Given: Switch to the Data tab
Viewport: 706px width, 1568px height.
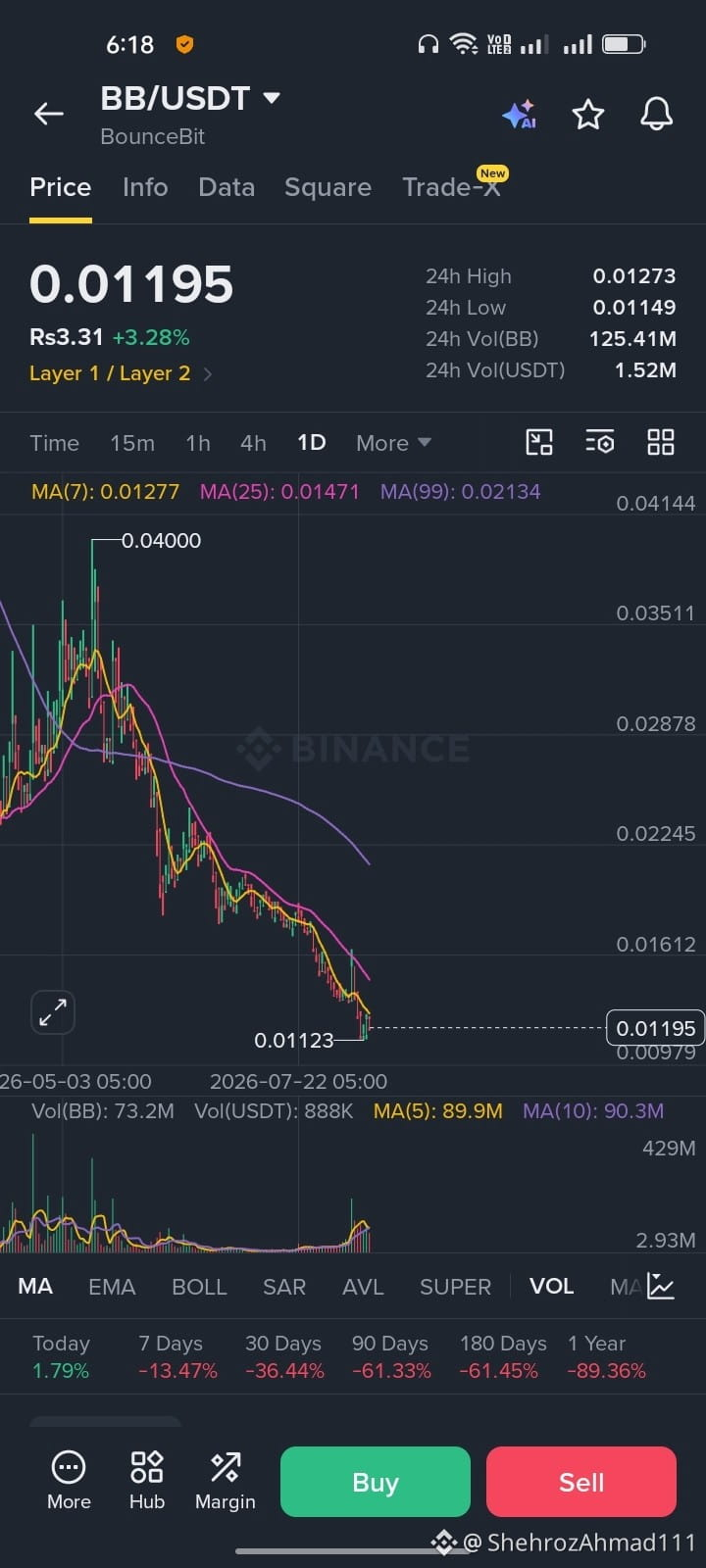Looking at the screenshot, I should [x=227, y=187].
